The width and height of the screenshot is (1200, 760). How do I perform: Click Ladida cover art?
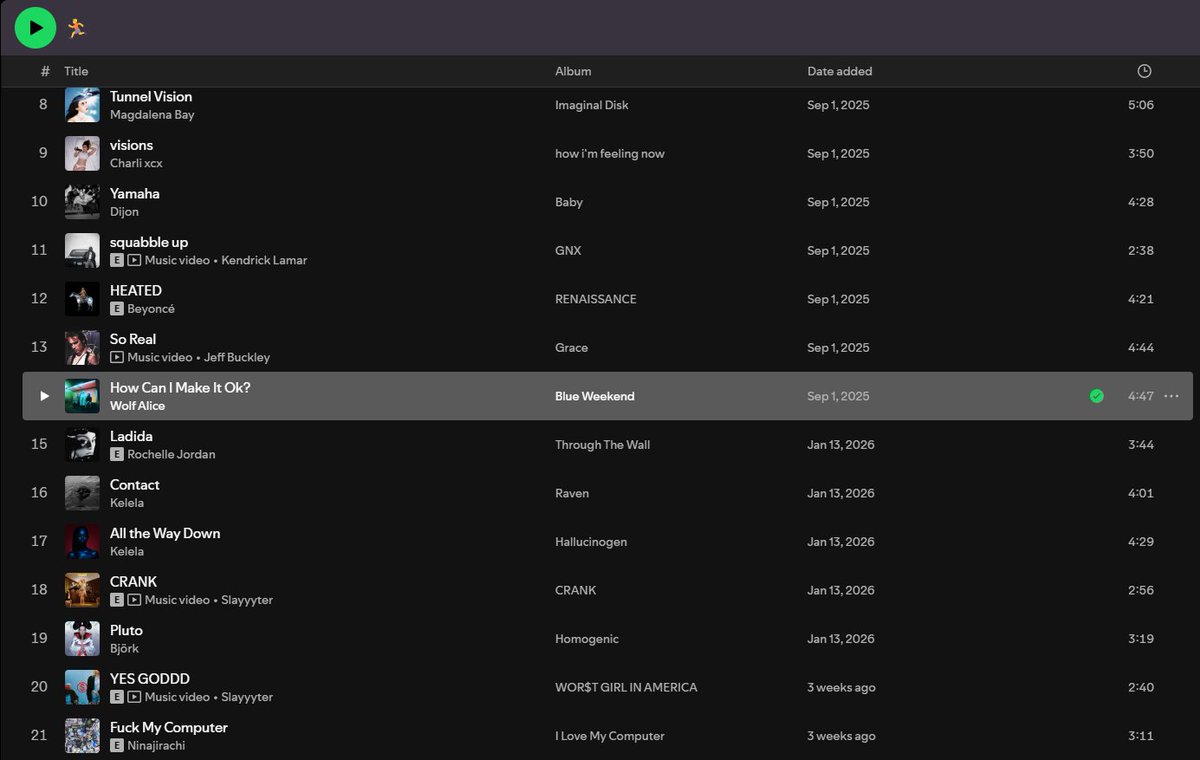(x=82, y=444)
